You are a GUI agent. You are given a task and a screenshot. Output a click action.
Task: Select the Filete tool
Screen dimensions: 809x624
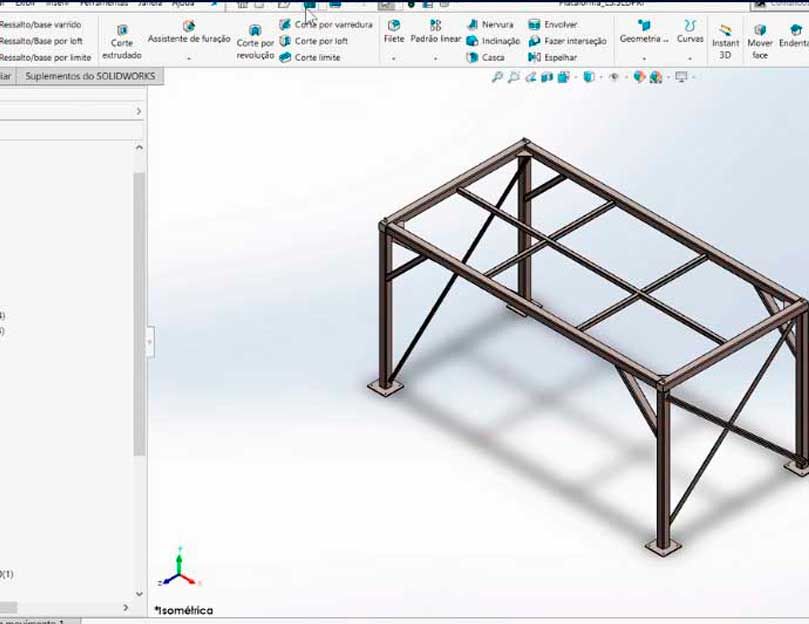click(x=394, y=32)
